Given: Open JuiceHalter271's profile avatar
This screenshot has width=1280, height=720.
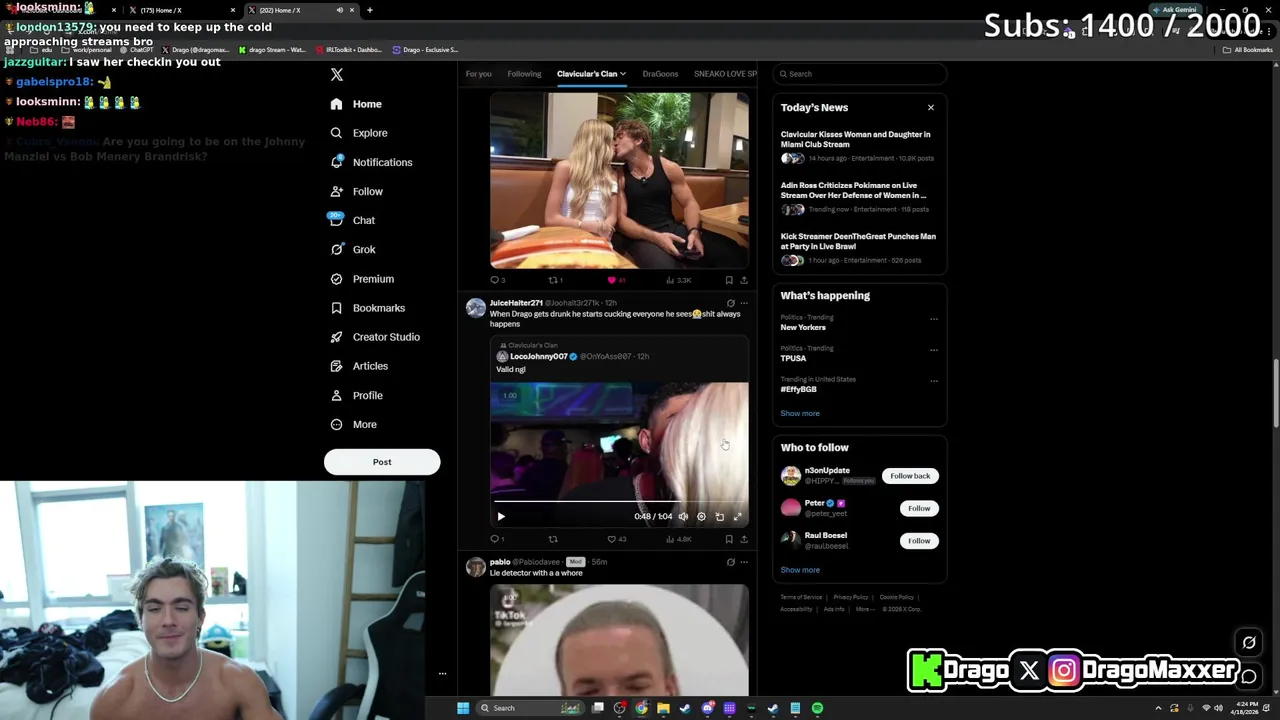Looking at the screenshot, I should [476, 308].
